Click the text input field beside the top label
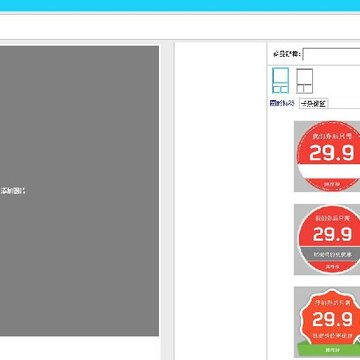The height and width of the screenshot is (360, 360). coord(331,54)
